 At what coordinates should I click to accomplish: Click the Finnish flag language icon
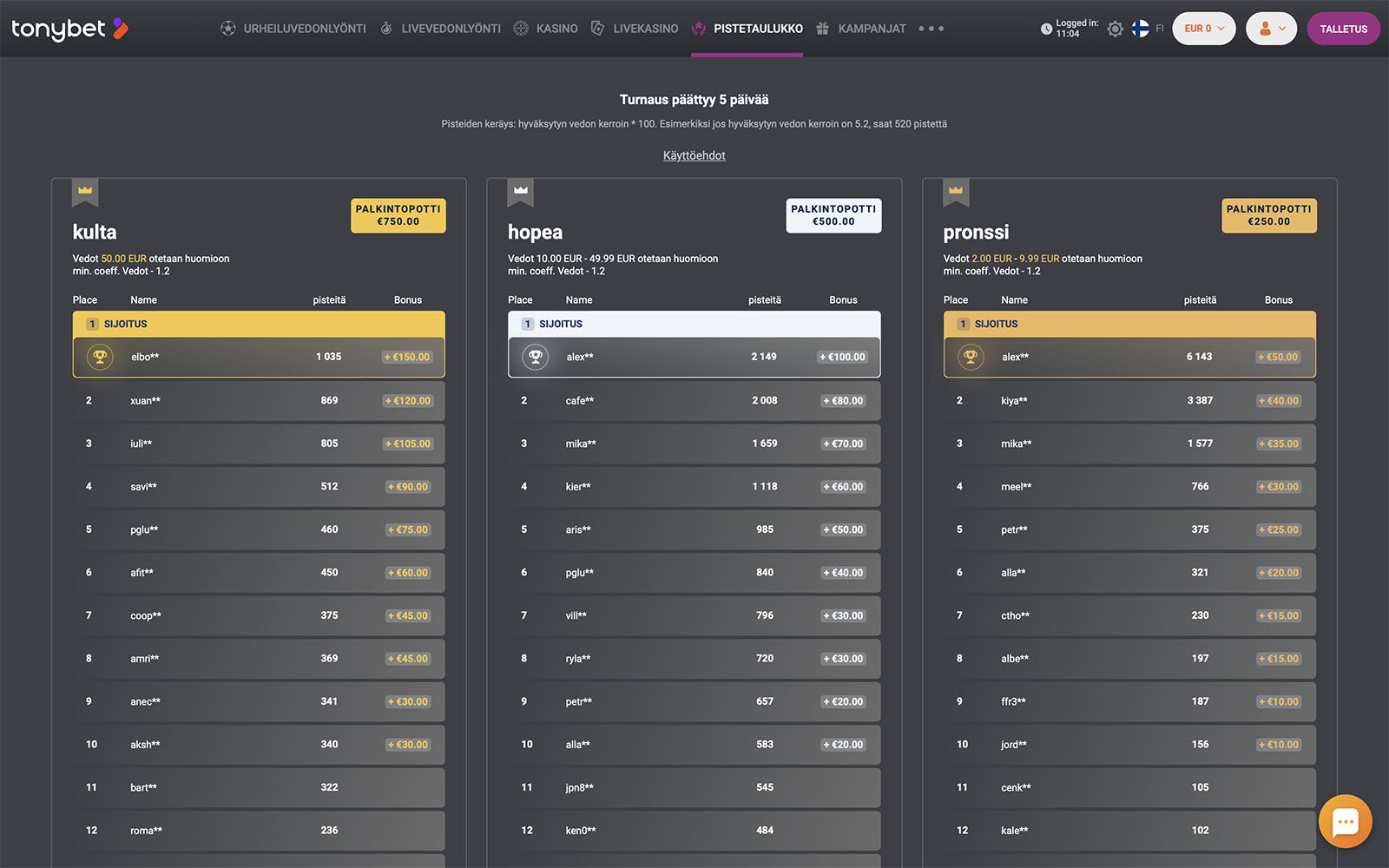1140,29
